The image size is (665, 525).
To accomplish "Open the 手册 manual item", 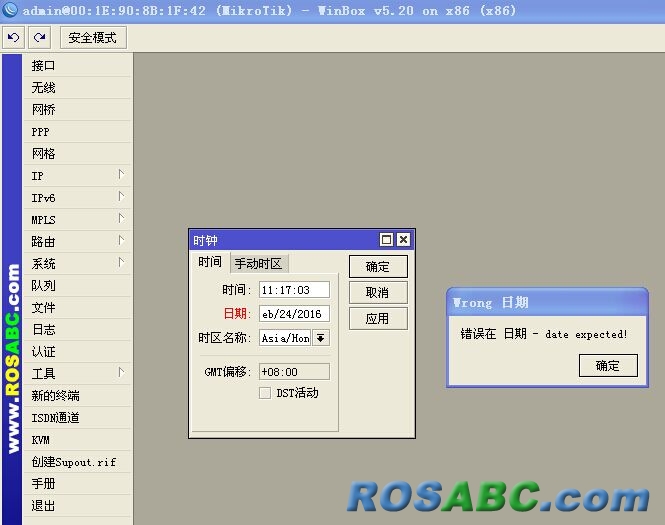I will pyautogui.click(x=78, y=484).
